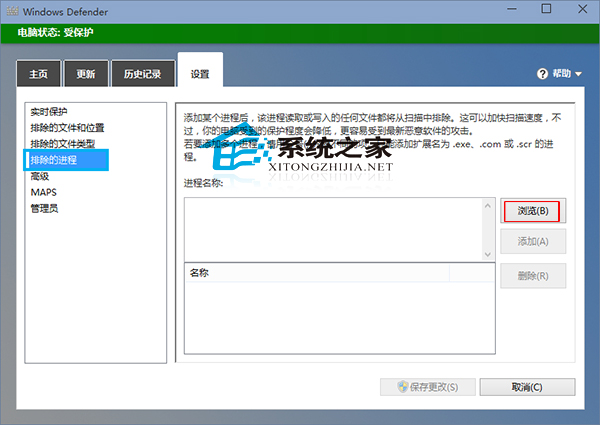
Task: Click the 名称 column header
Action: pyautogui.click(x=317, y=273)
